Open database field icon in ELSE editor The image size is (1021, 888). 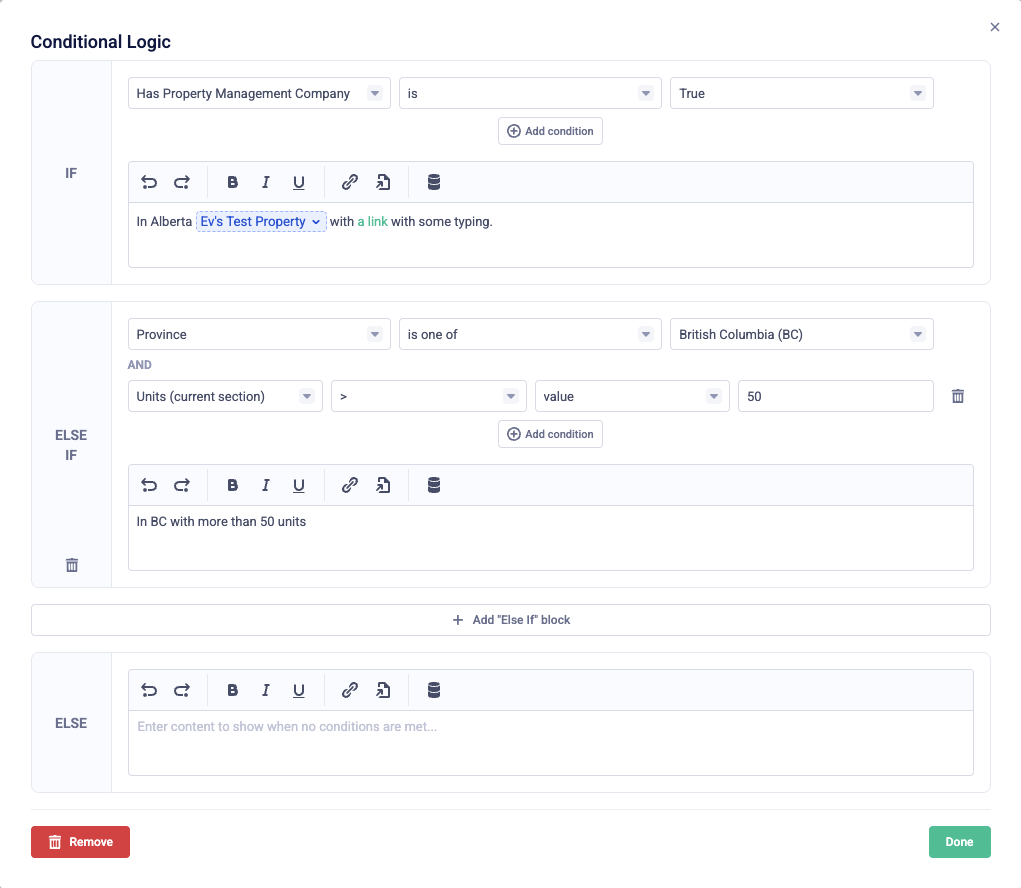point(434,690)
